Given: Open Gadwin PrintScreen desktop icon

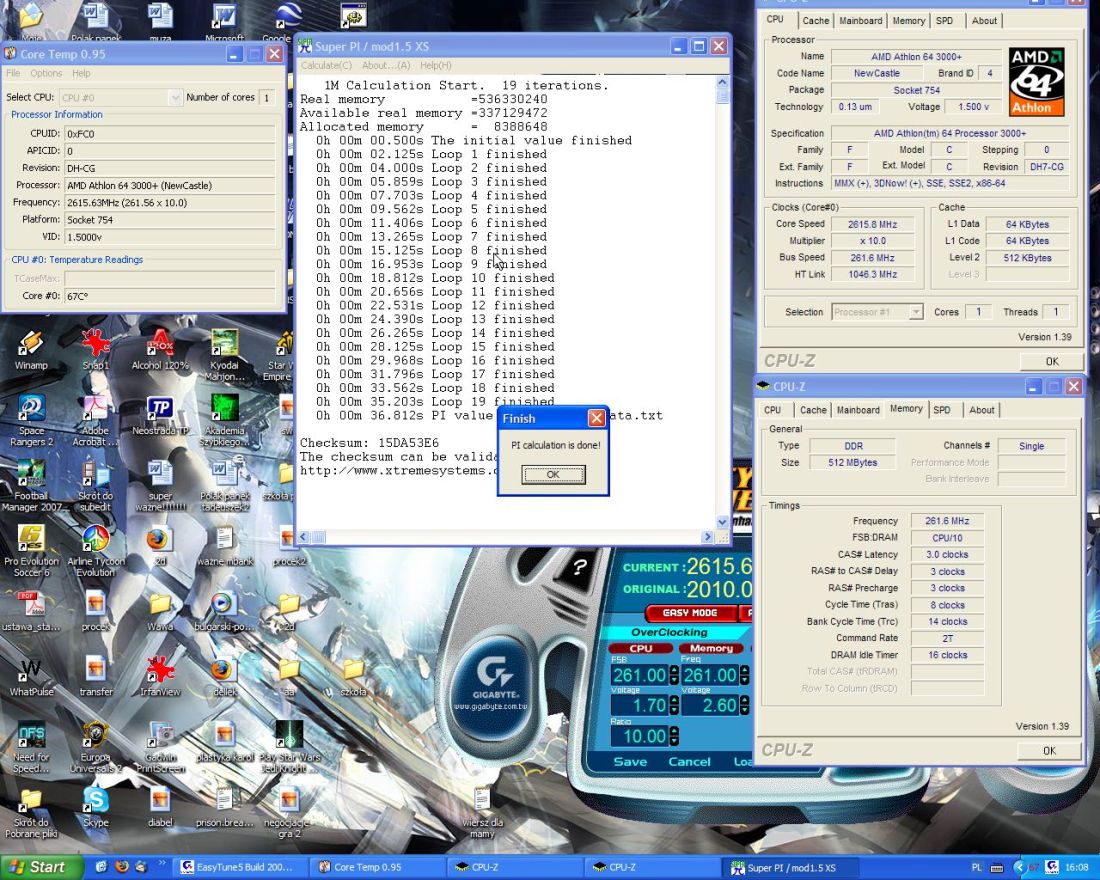Looking at the screenshot, I should pyautogui.click(x=160, y=747).
